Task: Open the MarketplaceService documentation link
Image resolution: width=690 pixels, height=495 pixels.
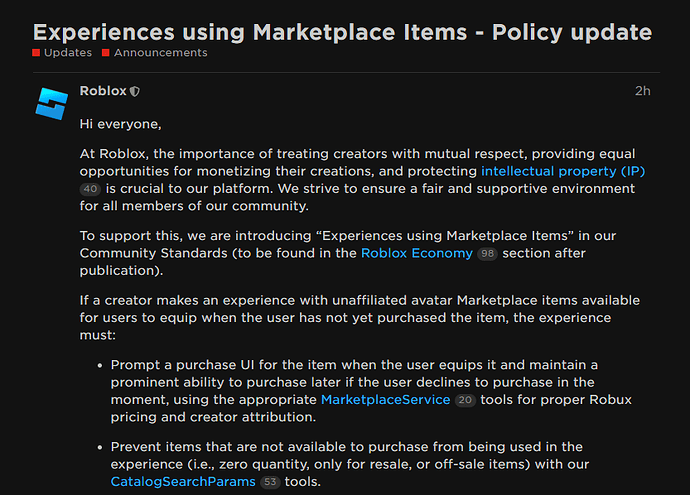Action: [385, 399]
